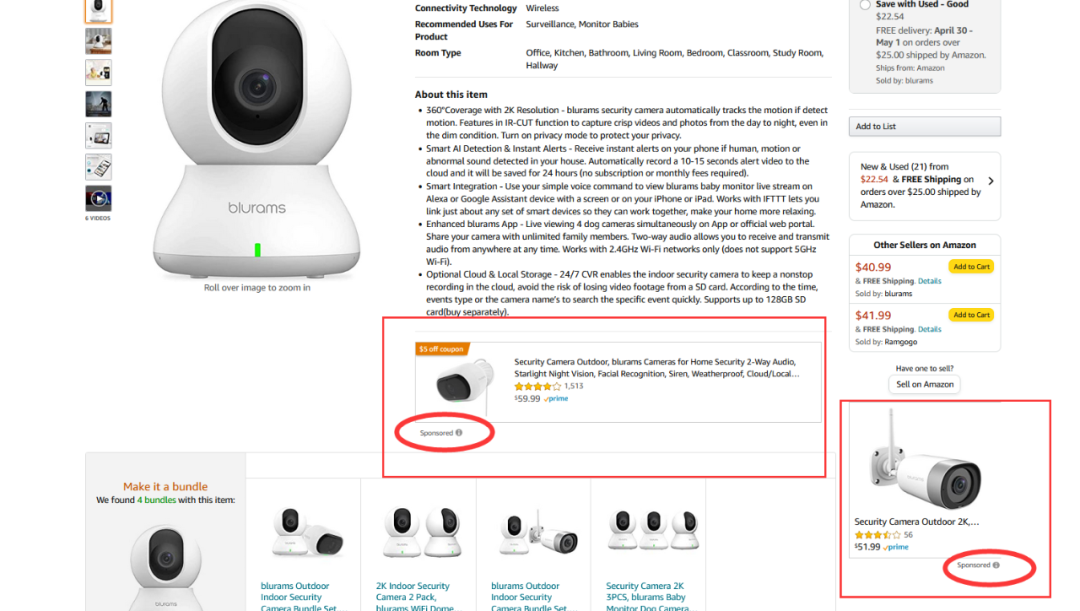Image resolution: width=1080 pixels, height=611 pixels.
Task: Add the $40.99 blurams offer to cart
Action: coord(971,267)
